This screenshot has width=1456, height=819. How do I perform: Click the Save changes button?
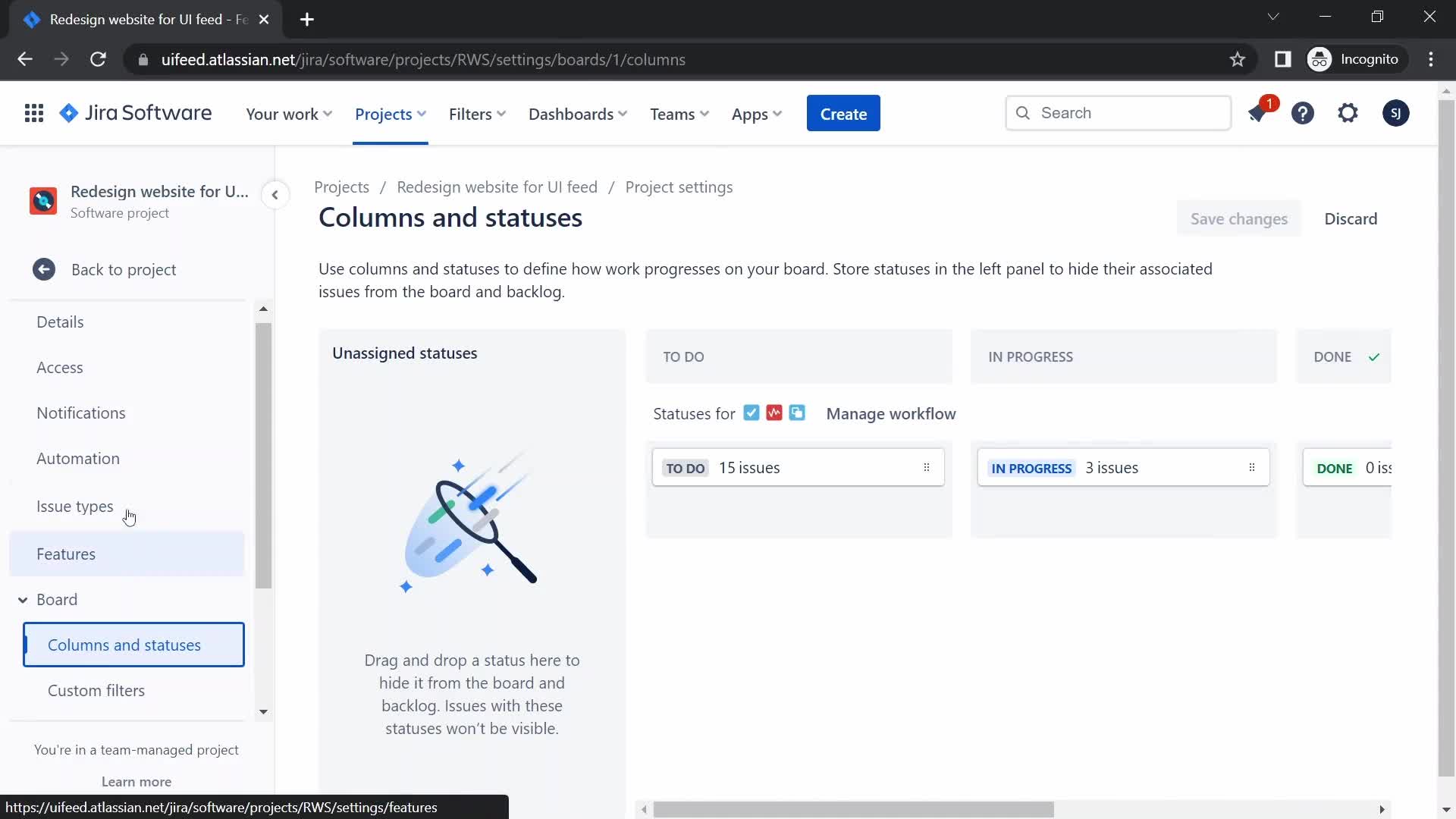(x=1239, y=218)
